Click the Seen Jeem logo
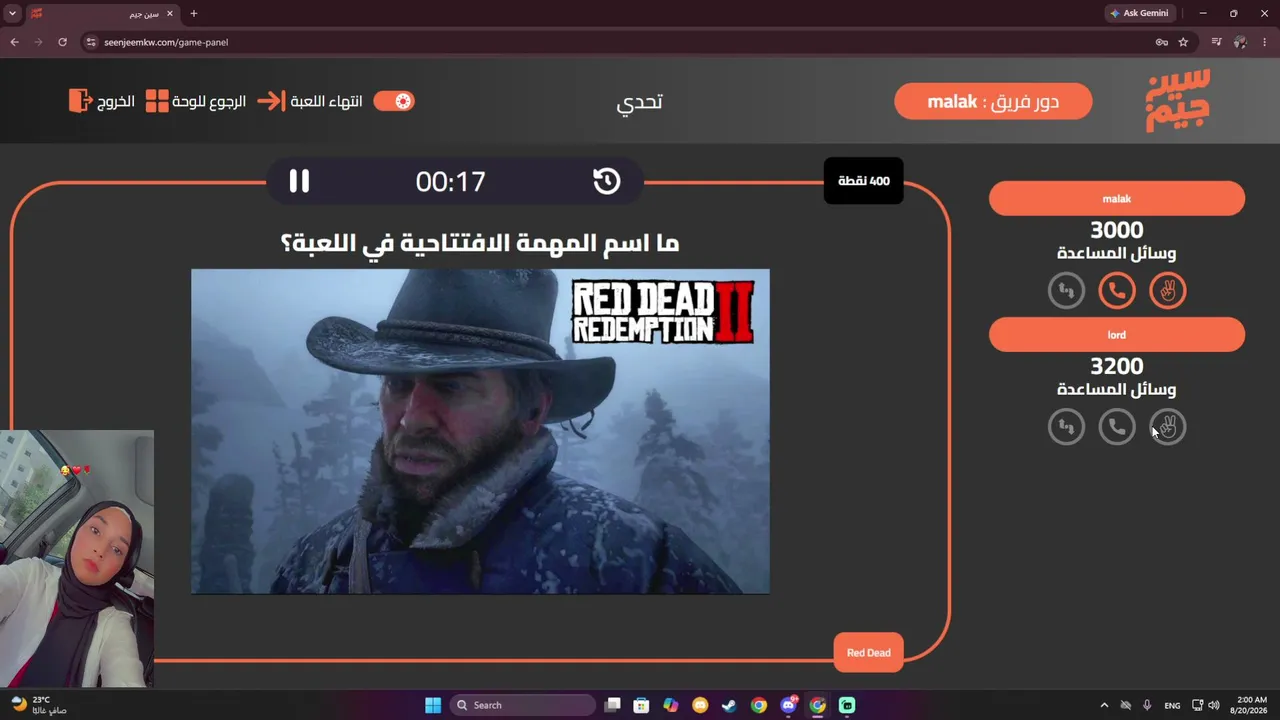Screen dimensions: 1280x720 1178,100
